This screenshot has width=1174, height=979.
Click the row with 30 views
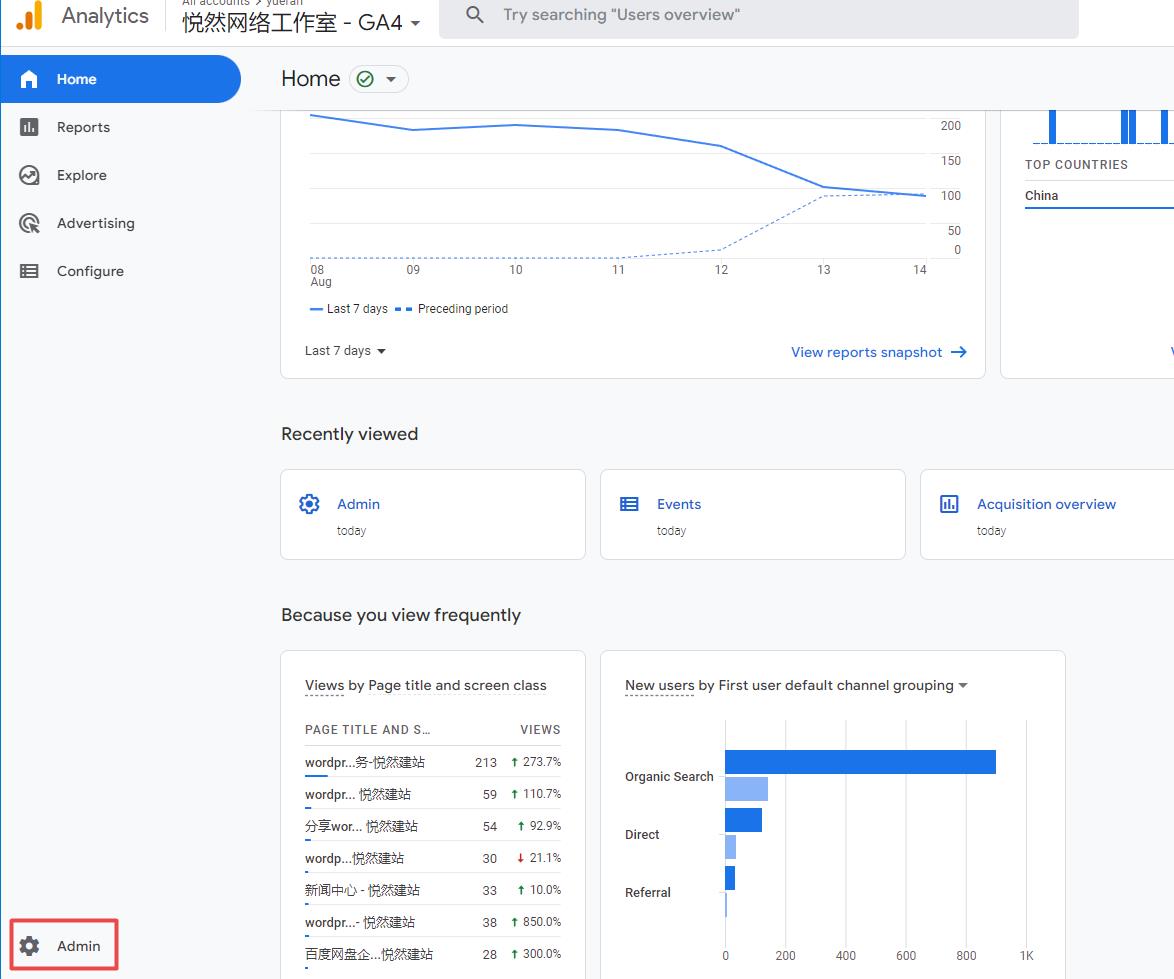pos(433,858)
